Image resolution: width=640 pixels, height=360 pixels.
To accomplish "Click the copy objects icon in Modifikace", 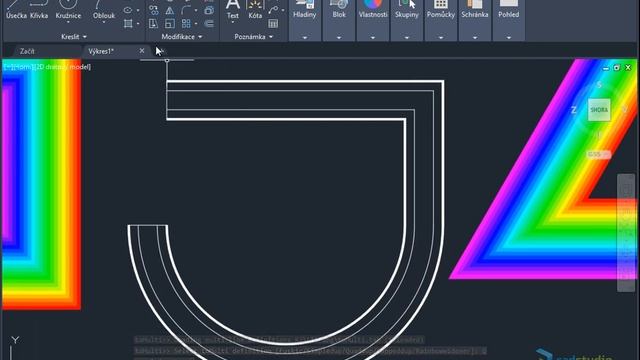I will (153, 10).
